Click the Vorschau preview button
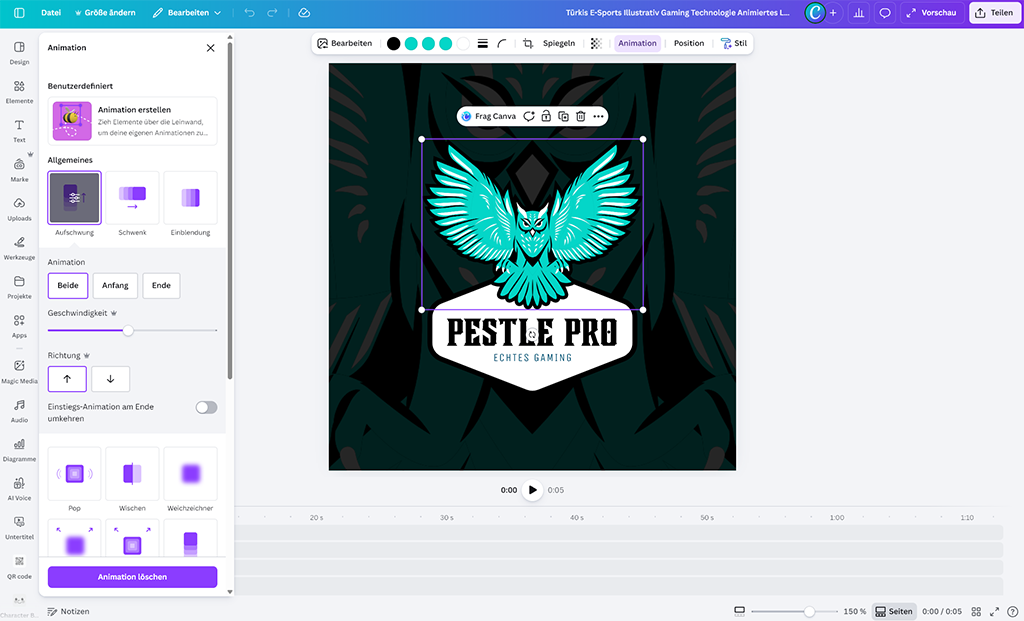 932,12
